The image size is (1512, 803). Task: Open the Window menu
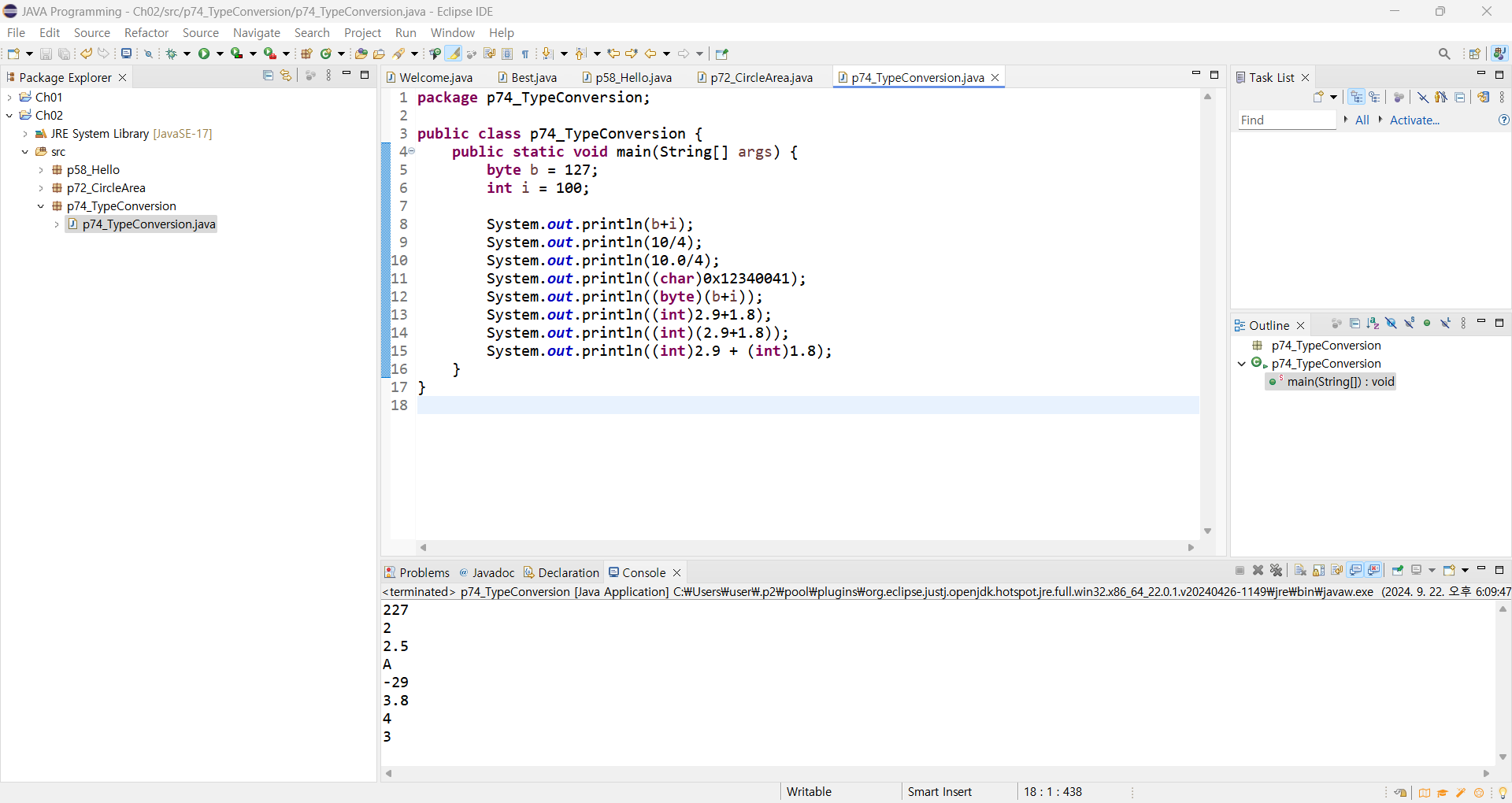point(453,32)
